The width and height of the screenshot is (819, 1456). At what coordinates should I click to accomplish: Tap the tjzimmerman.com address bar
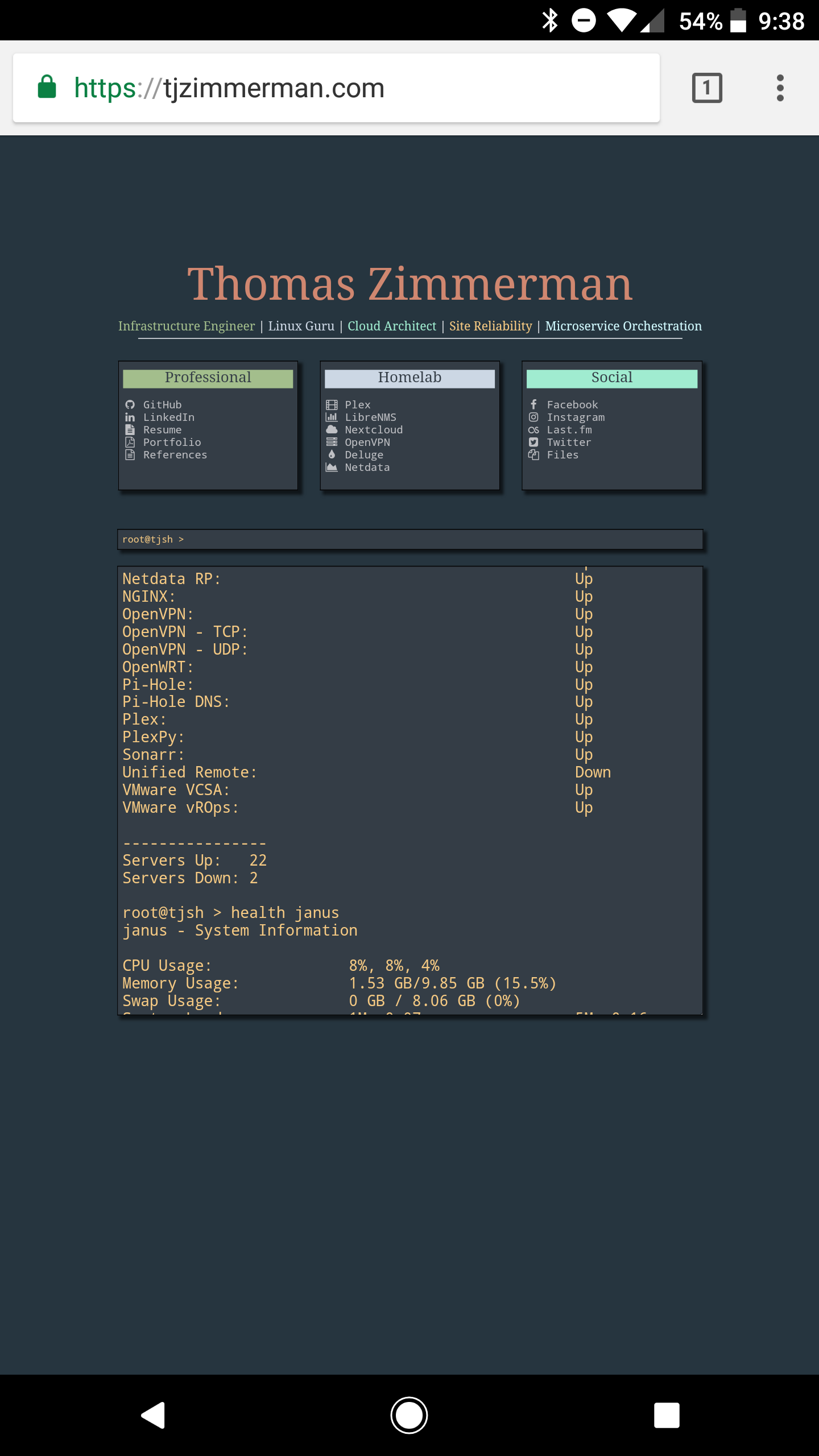pos(336,88)
